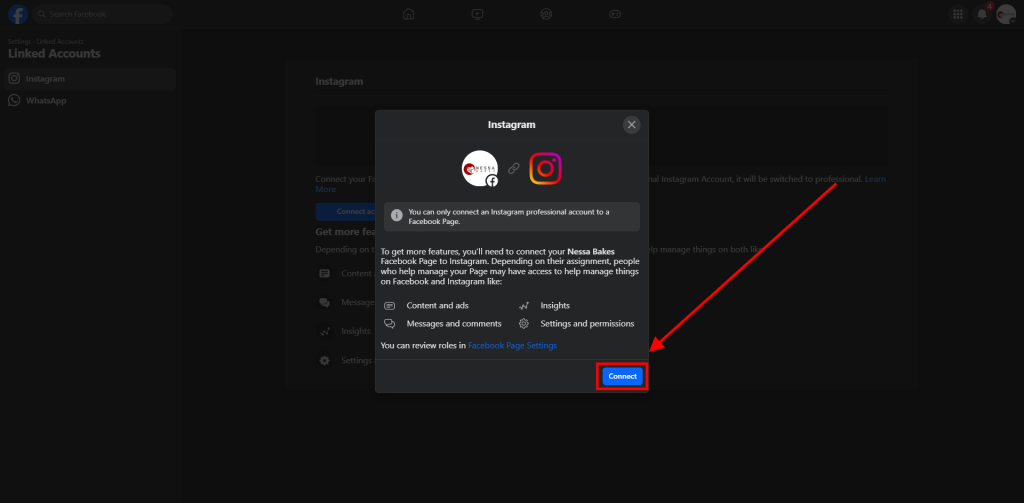Click the Instagram title of the dialog
This screenshot has width=1024, height=503.
point(511,125)
